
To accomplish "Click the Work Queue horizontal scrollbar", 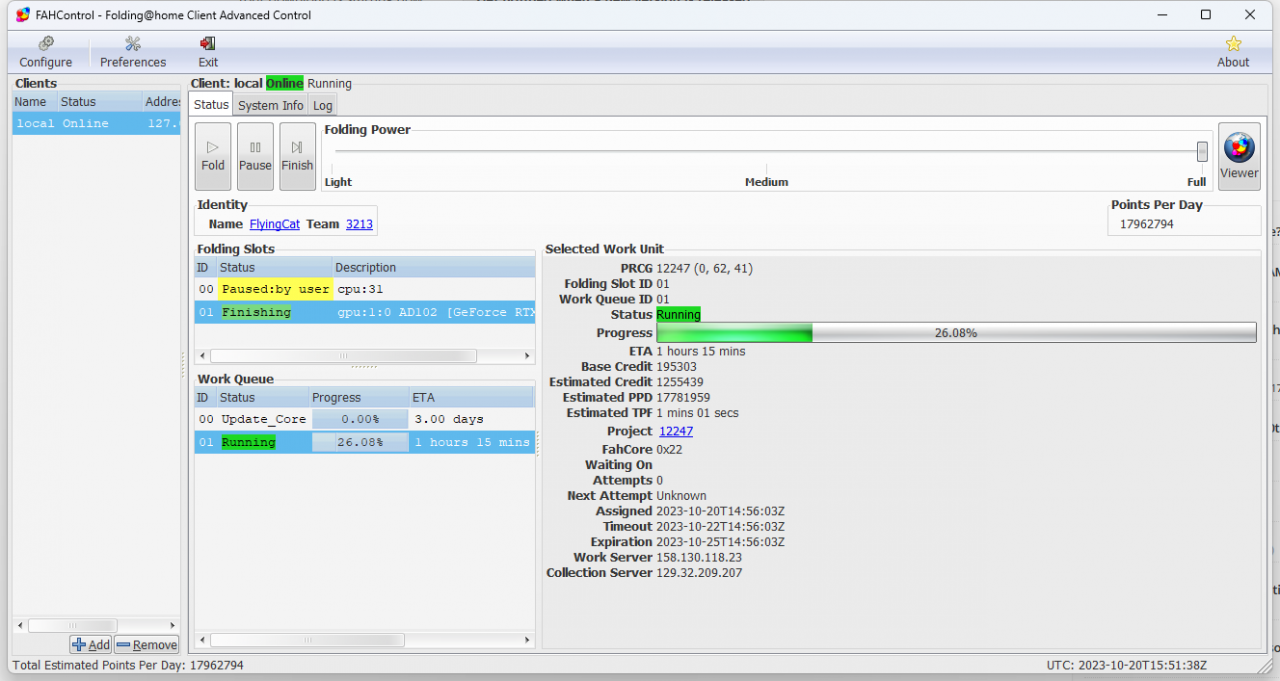I will click(x=308, y=640).
